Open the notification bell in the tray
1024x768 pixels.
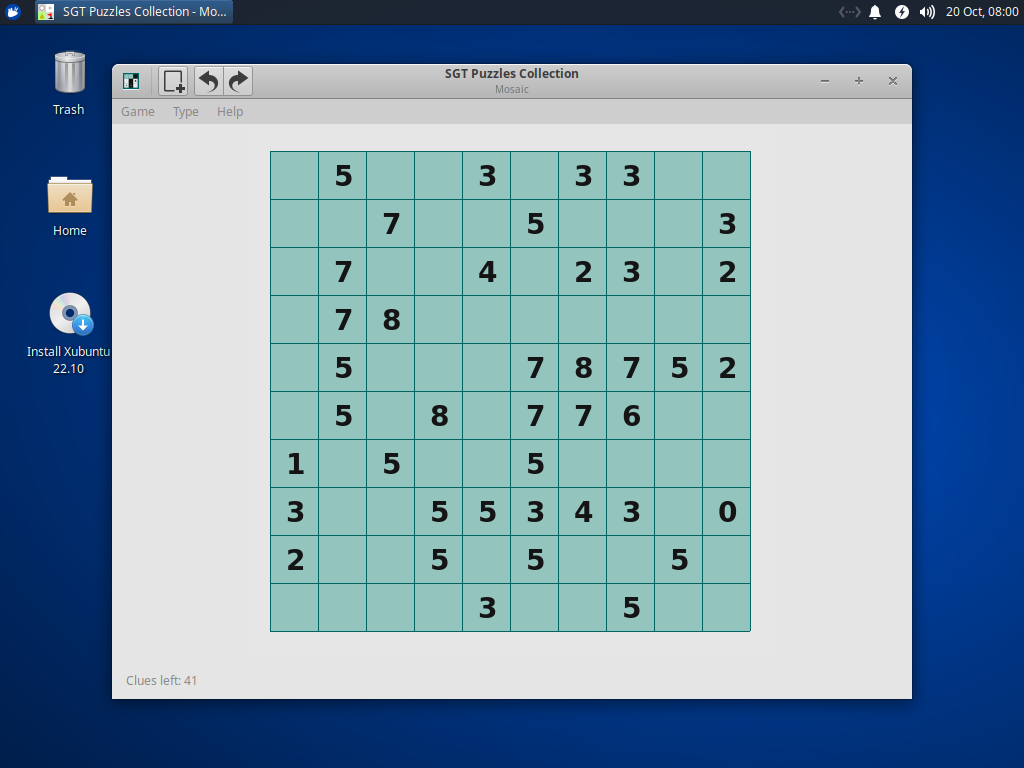[876, 12]
